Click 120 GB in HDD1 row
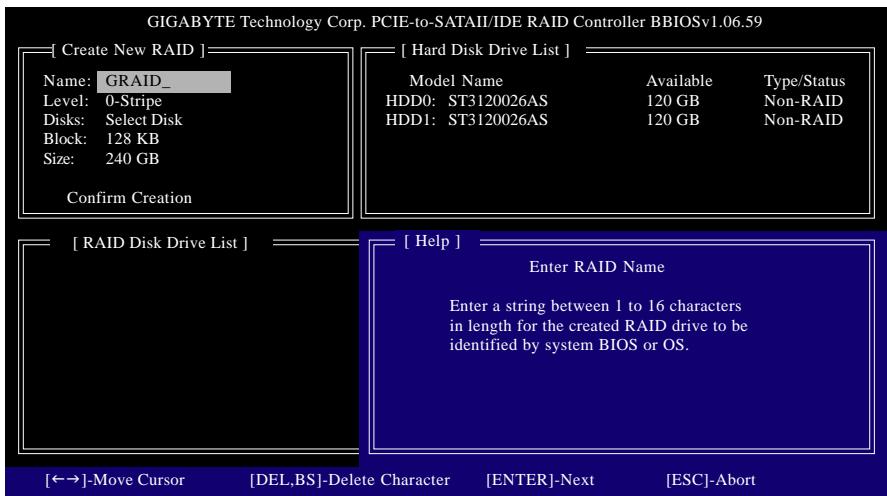Viewport: 887px width, 496px height. coord(673,120)
